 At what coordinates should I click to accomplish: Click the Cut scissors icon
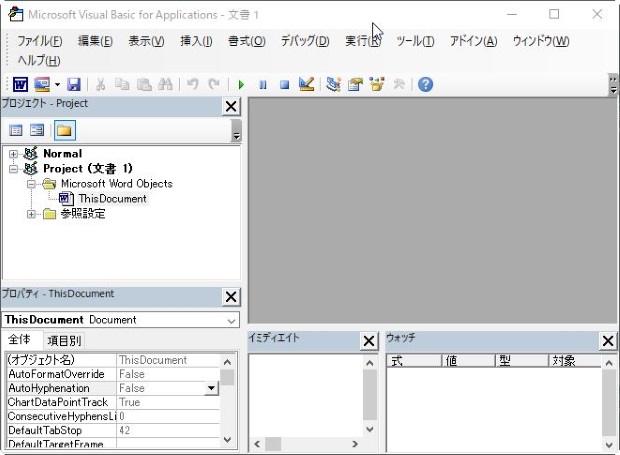[x=100, y=84]
